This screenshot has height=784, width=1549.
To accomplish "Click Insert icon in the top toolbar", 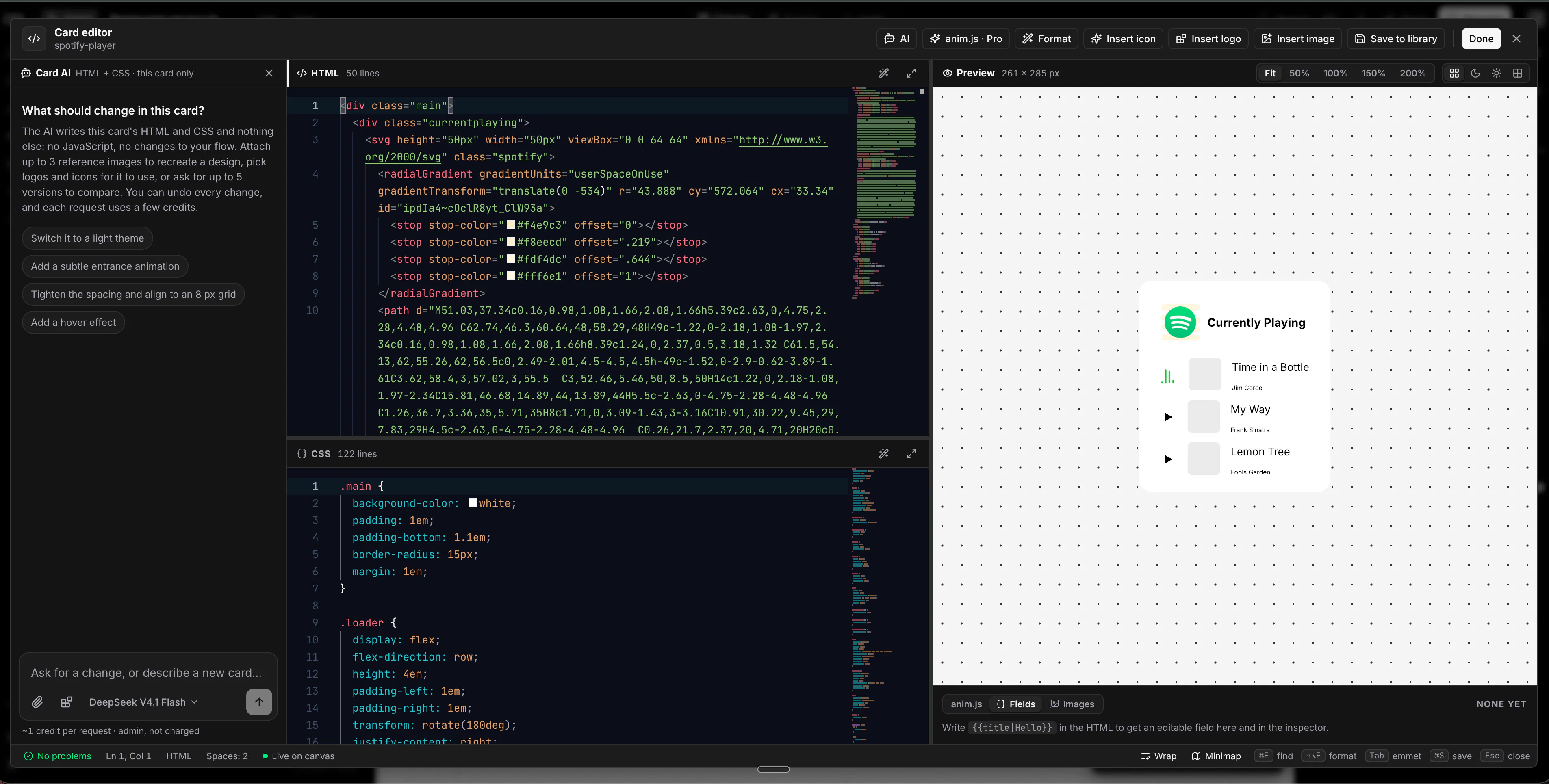I will pos(1123,39).
